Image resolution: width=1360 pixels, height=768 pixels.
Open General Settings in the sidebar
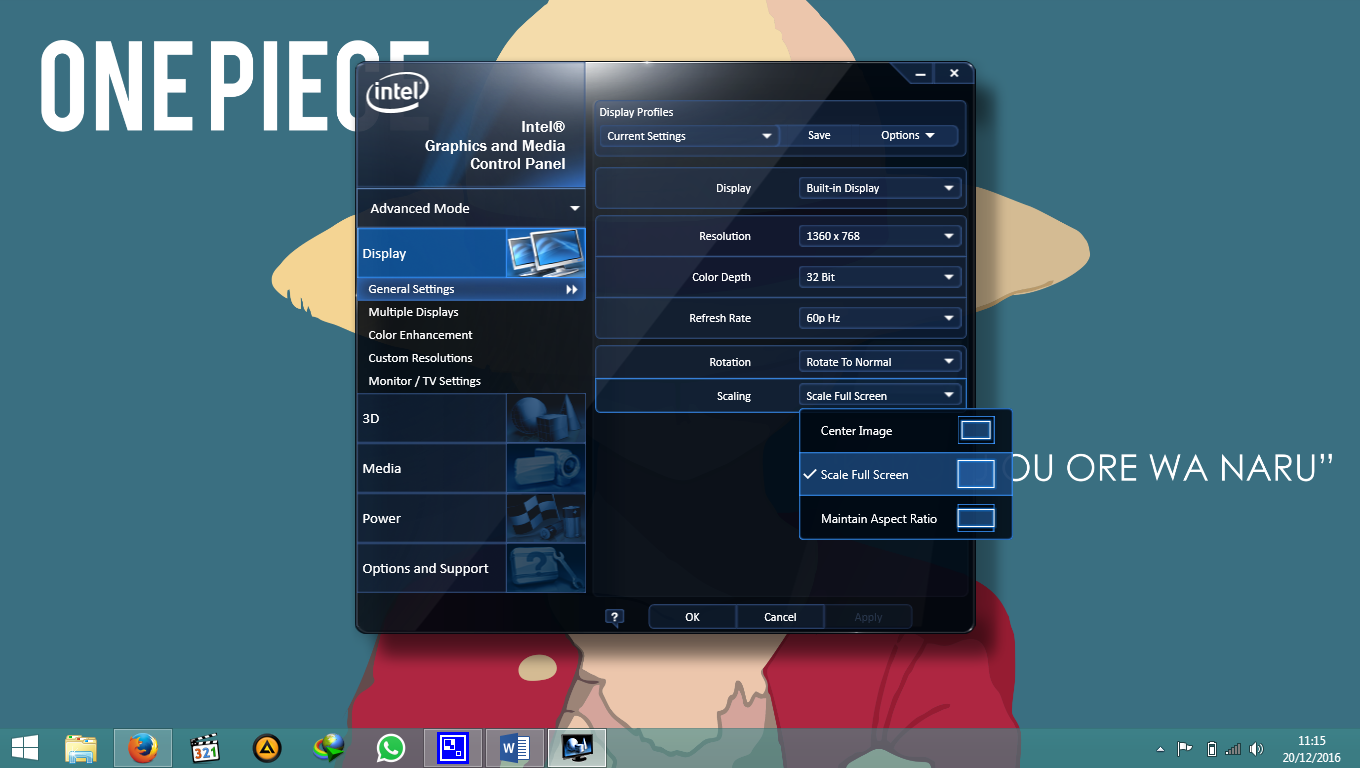click(x=471, y=289)
